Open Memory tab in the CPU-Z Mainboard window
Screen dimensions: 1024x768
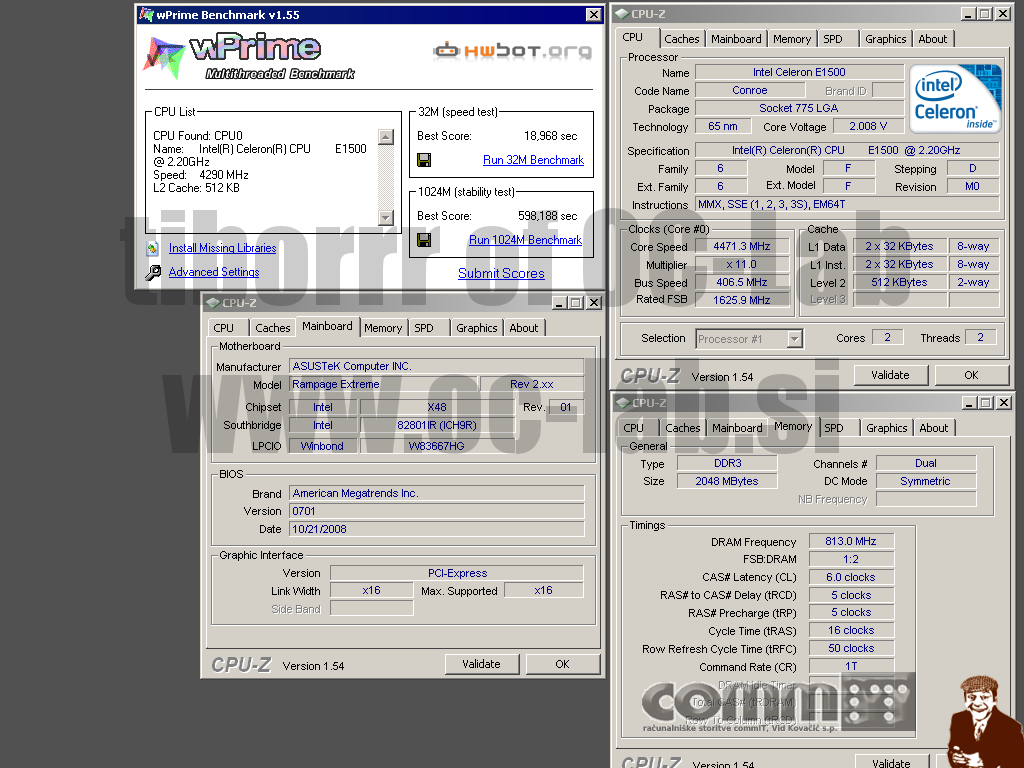pyautogui.click(x=383, y=328)
